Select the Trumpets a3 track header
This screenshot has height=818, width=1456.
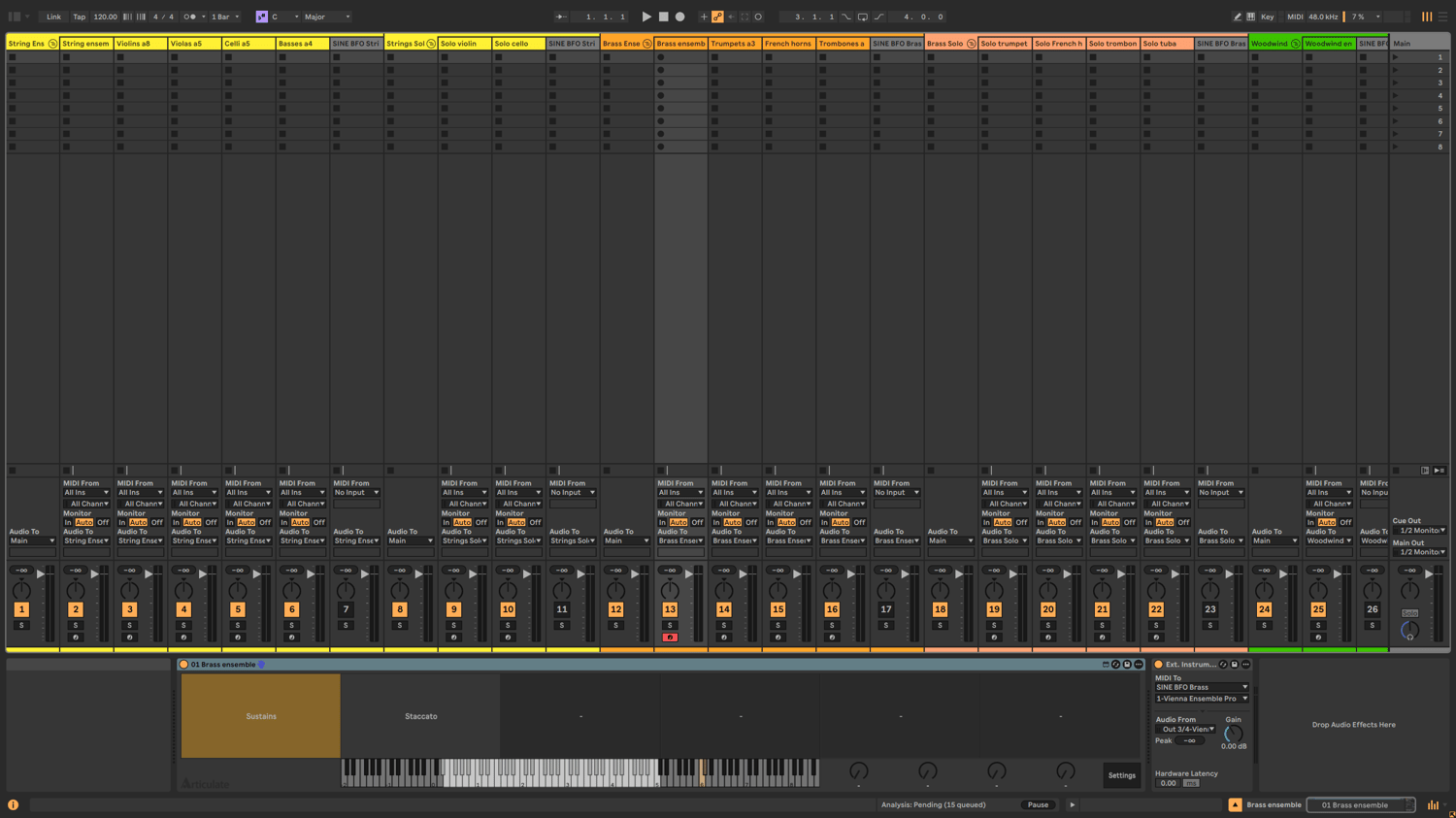(x=735, y=44)
